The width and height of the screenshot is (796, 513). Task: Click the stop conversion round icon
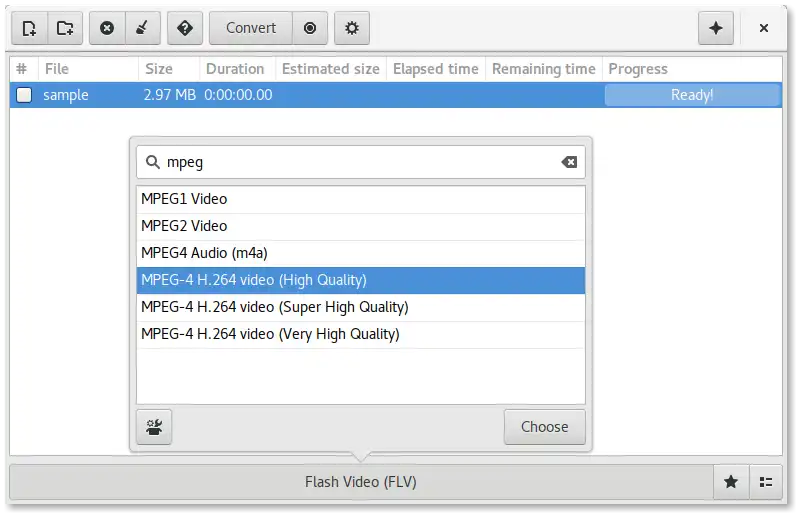click(310, 28)
